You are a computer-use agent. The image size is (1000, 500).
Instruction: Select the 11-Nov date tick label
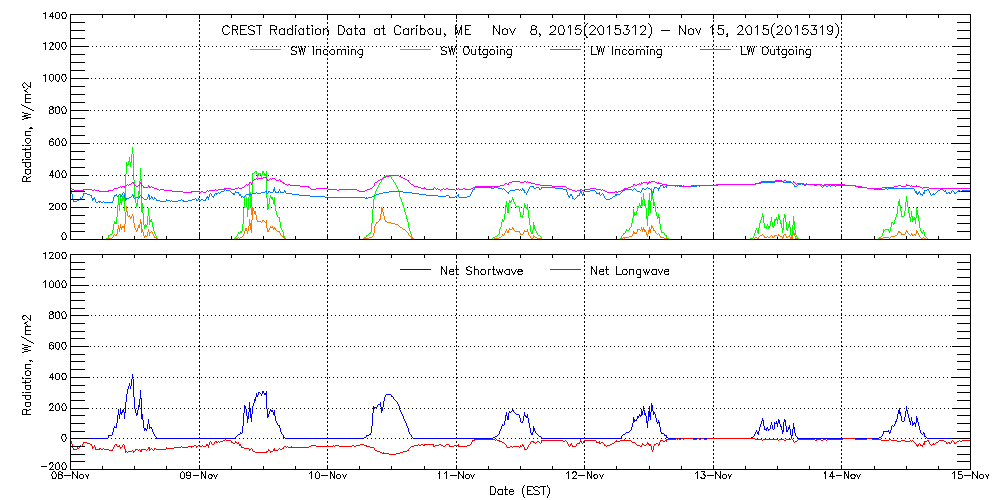point(457,477)
